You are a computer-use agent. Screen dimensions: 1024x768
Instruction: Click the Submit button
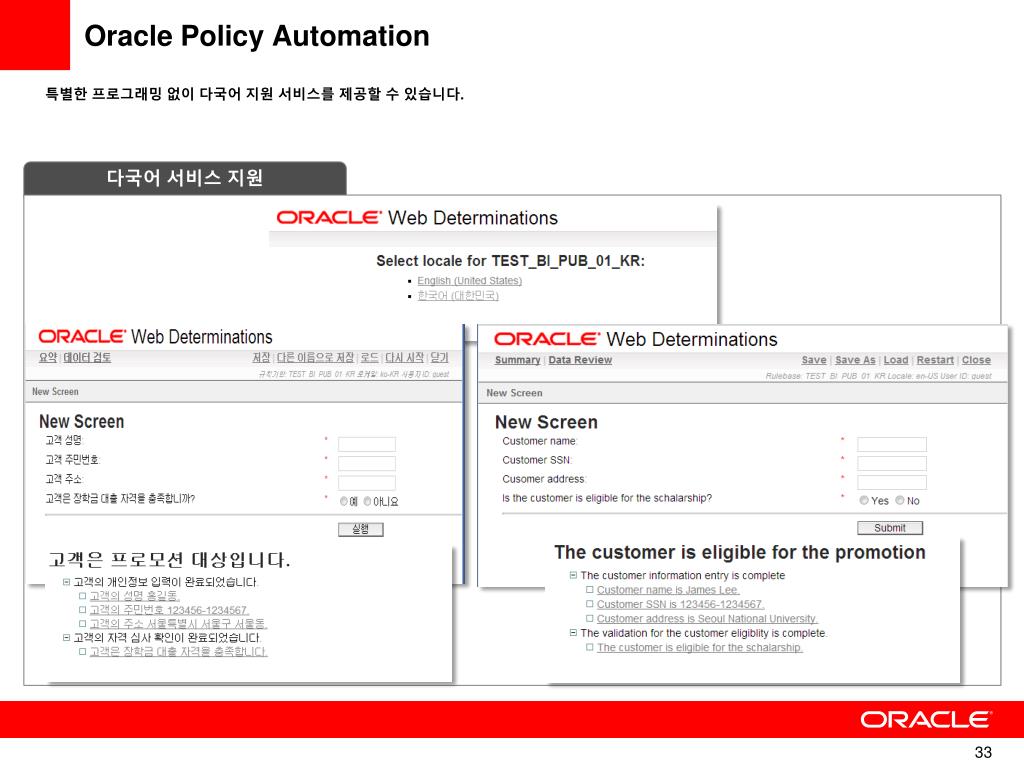[890, 528]
